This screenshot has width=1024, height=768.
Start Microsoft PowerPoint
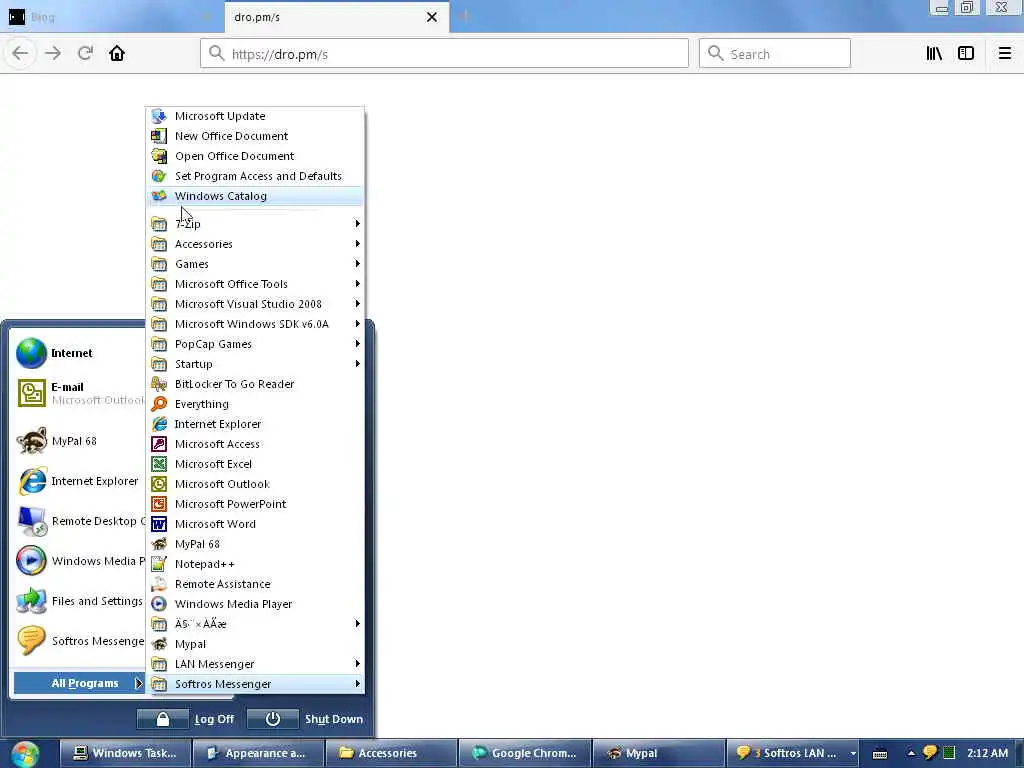point(255,504)
